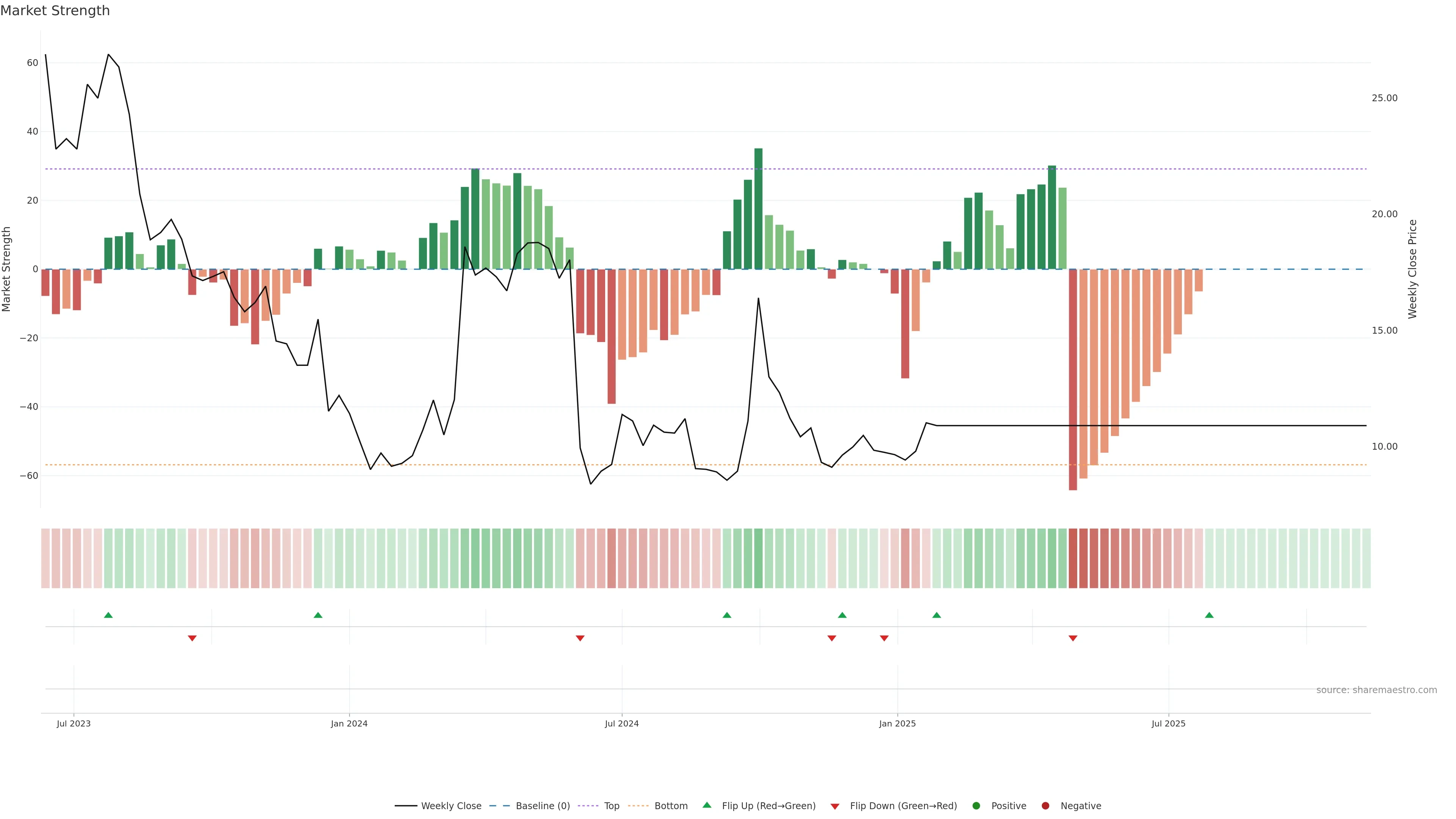The height and width of the screenshot is (819, 1456).
Task: Click the red flip-down marker just before Jul 2024
Action: tap(580, 638)
